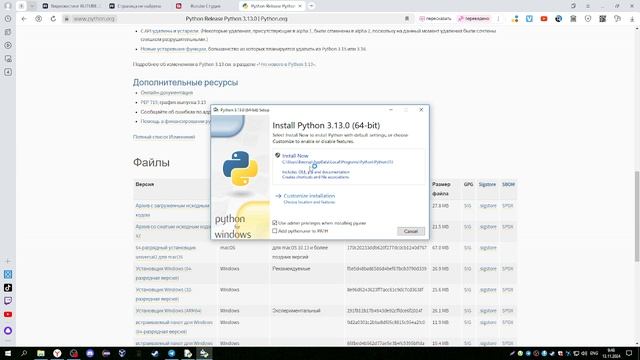Open a new browser tab with plus
Viewport: 640px width, 360px height.
311,6
